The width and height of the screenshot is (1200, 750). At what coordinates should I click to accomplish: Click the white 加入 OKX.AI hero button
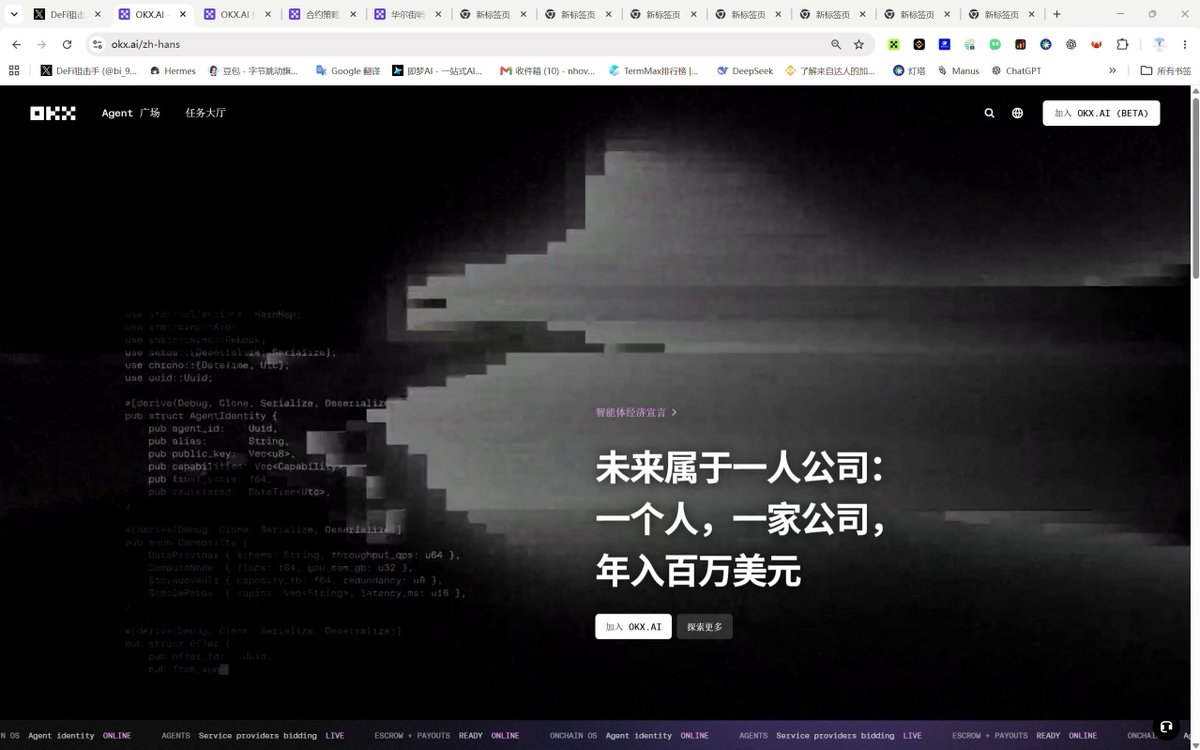point(633,627)
